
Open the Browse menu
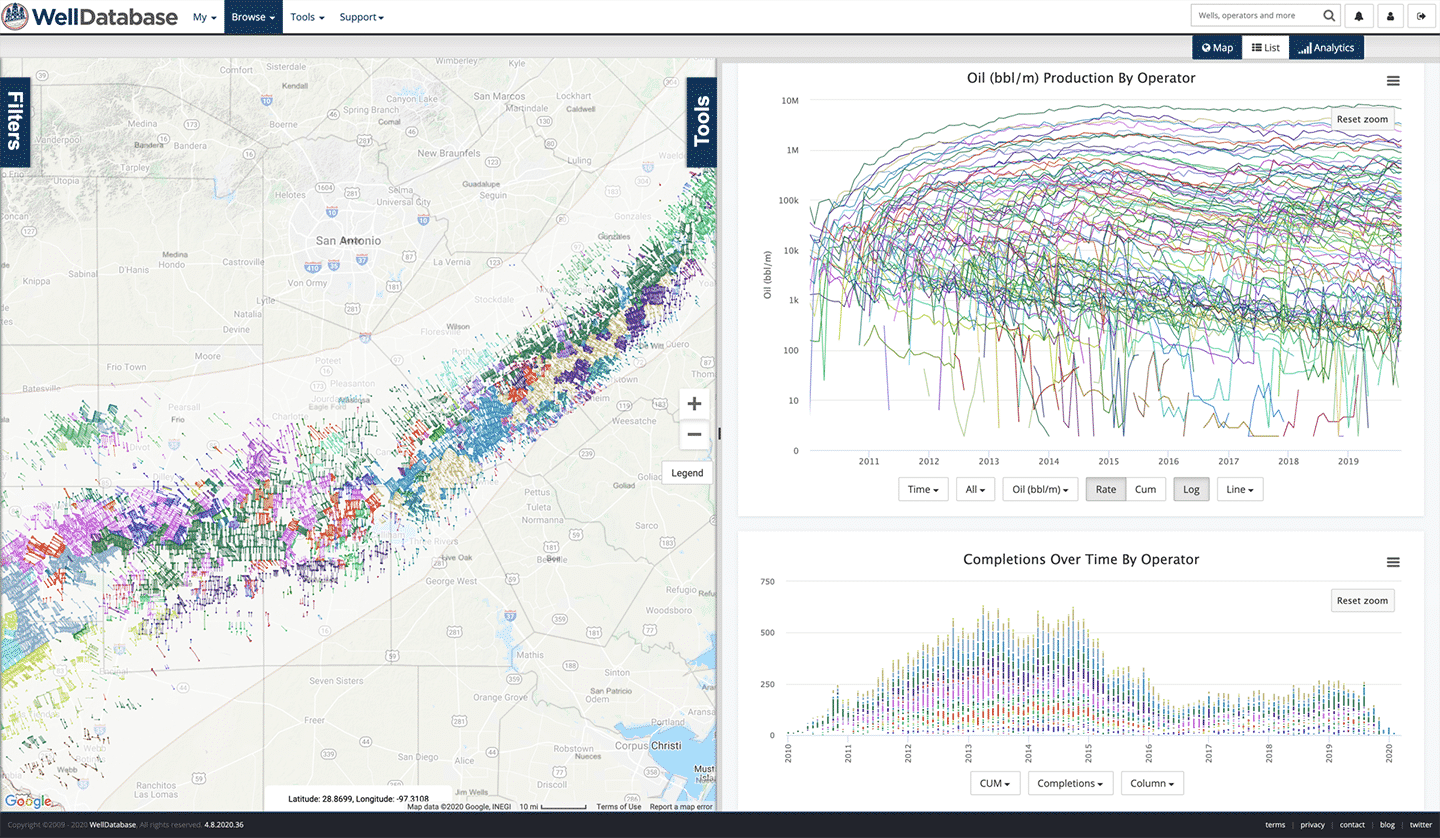tap(253, 17)
